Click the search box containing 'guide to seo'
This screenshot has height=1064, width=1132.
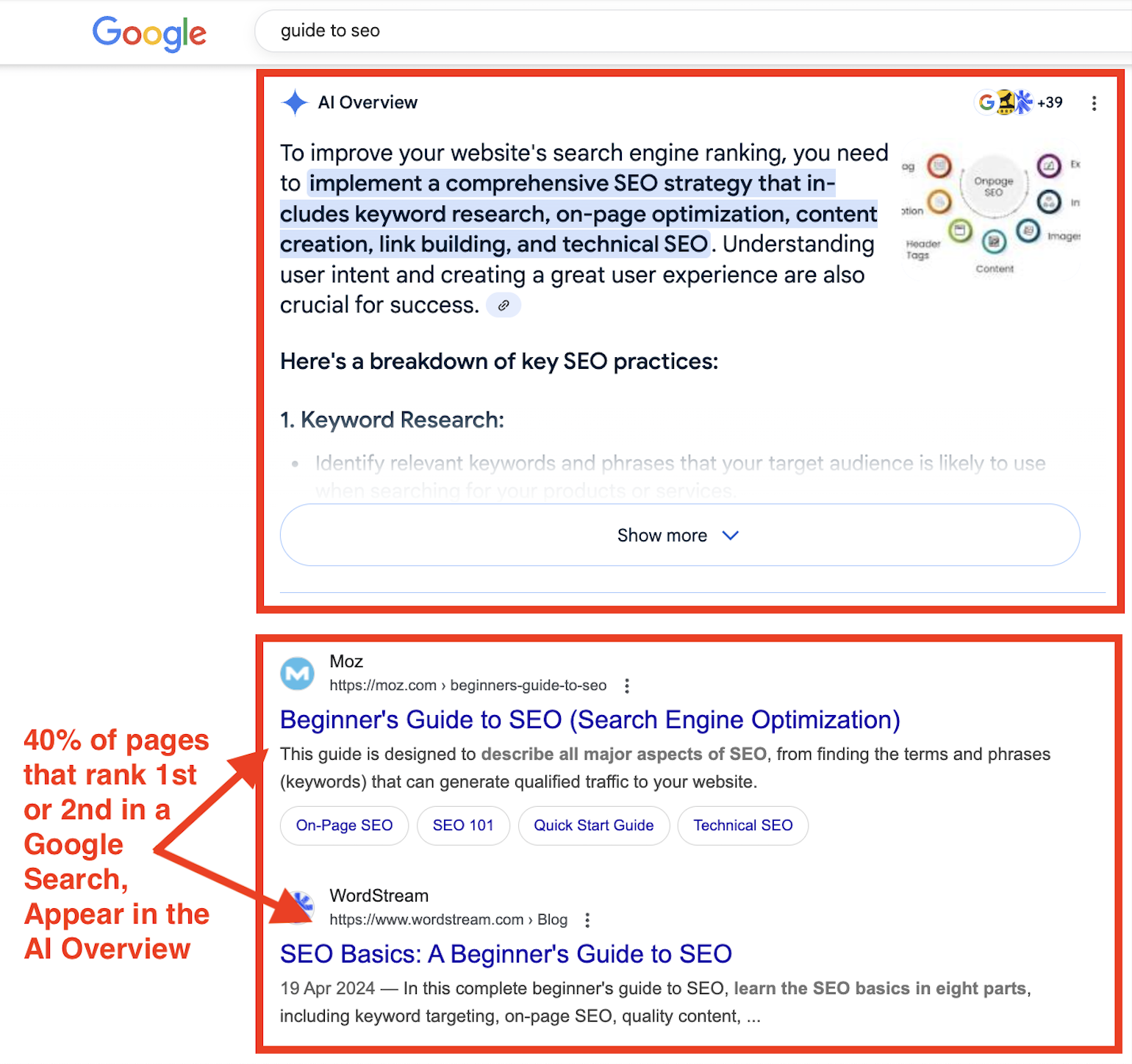click(692, 31)
